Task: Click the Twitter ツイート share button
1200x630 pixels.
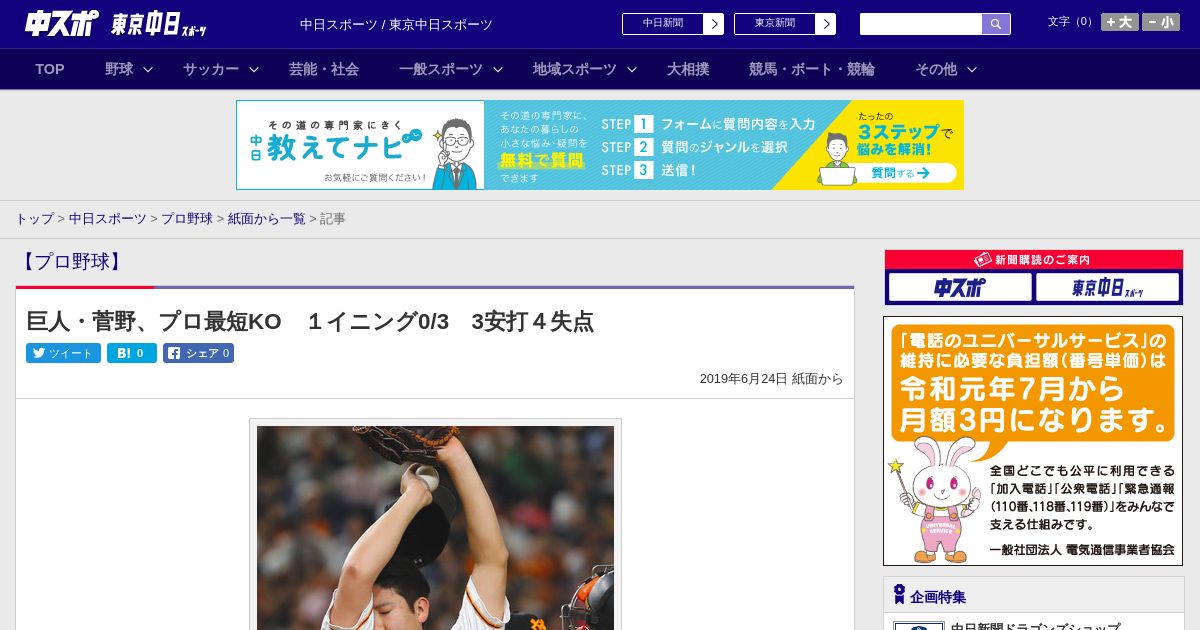Action: tap(63, 353)
